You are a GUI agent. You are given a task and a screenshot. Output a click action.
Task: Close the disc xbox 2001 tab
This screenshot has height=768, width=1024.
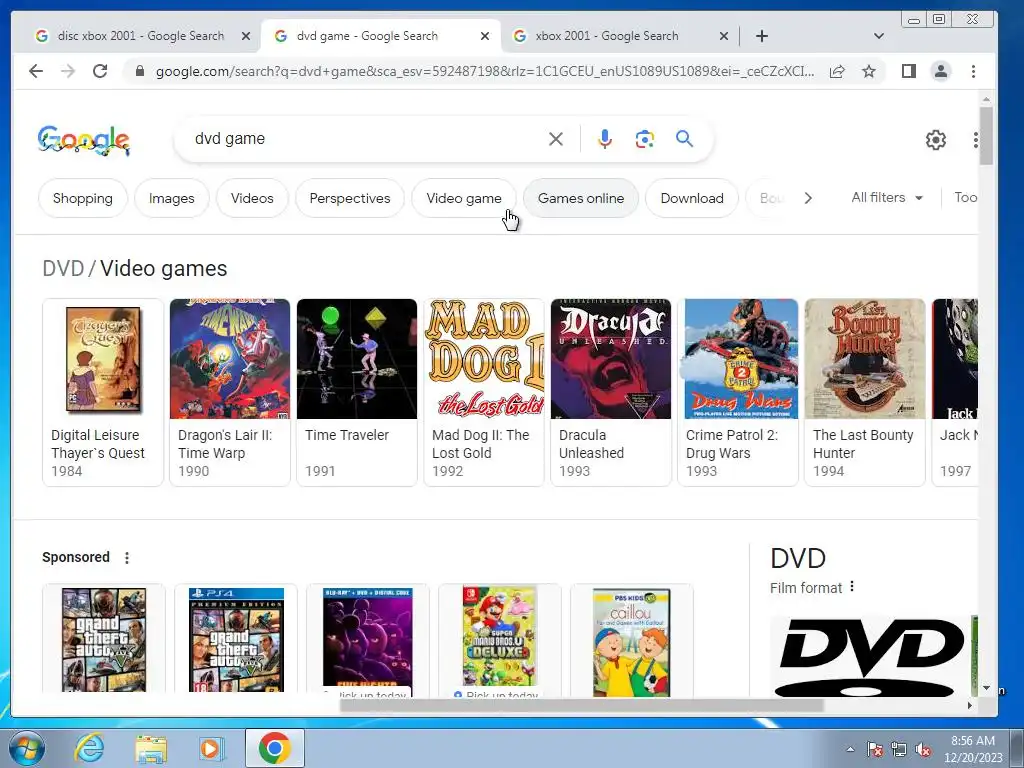click(246, 36)
